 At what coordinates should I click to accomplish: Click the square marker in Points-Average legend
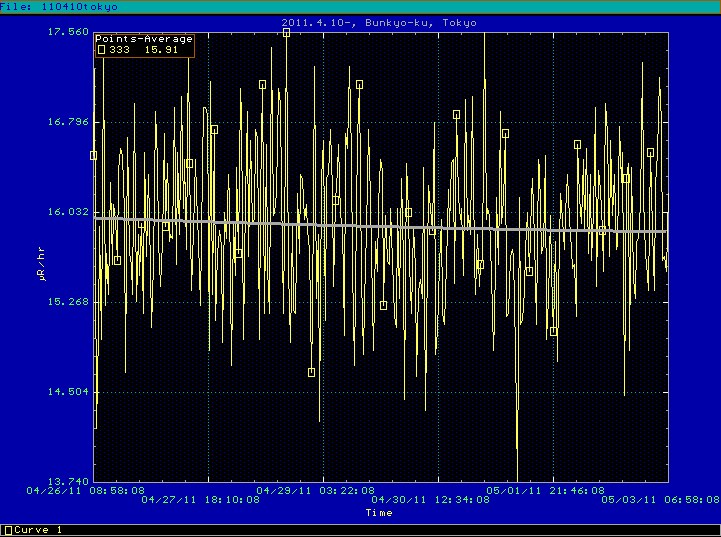point(101,50)
